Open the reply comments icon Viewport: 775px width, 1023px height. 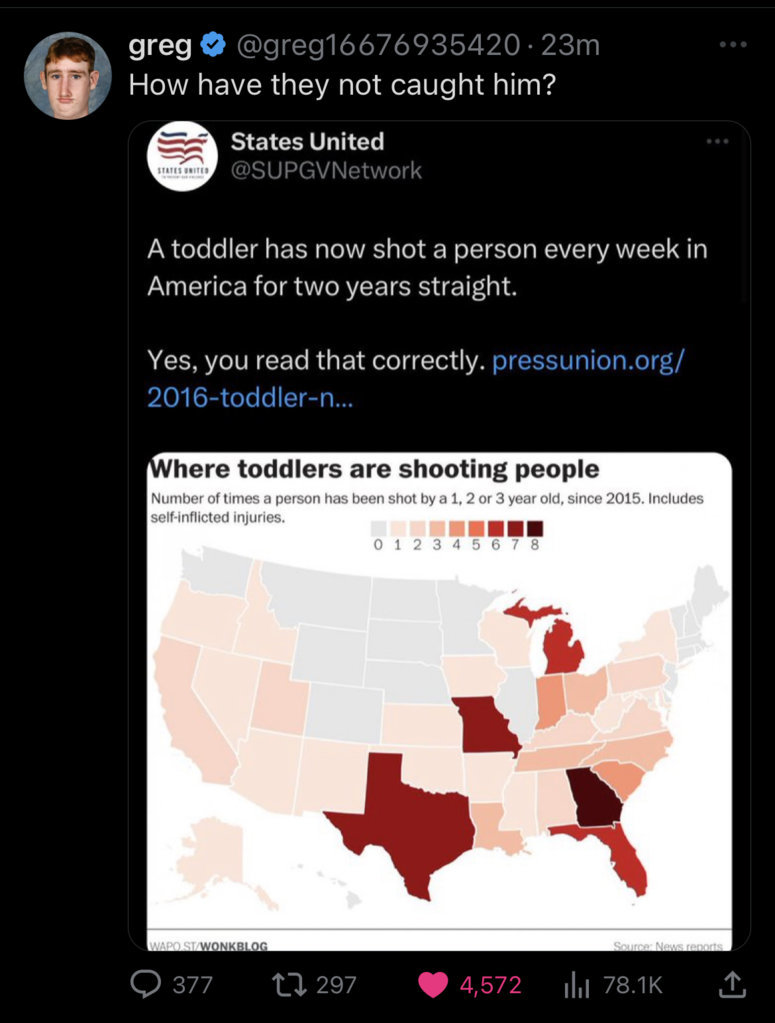(145, 985)
